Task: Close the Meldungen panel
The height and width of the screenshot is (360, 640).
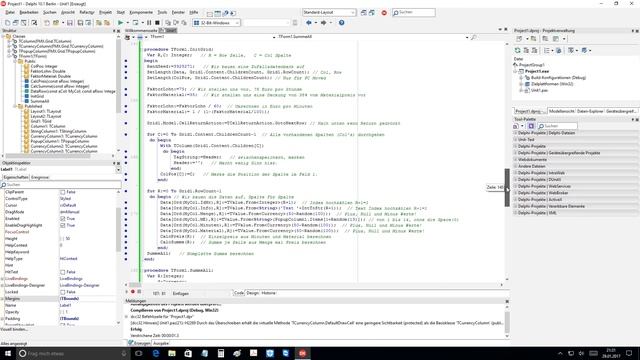Action: click(x=507, y=301)
